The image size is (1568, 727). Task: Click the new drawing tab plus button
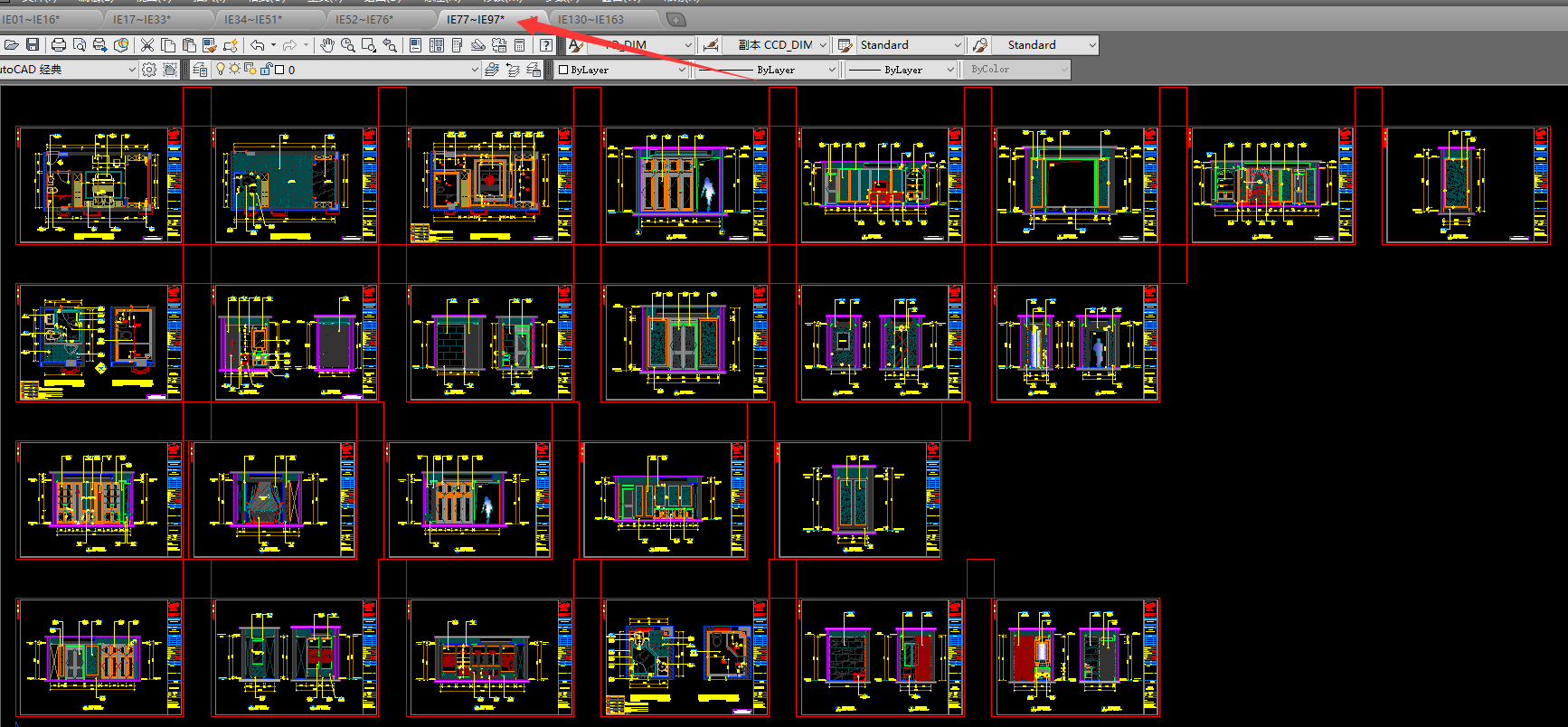pos(675,19)
